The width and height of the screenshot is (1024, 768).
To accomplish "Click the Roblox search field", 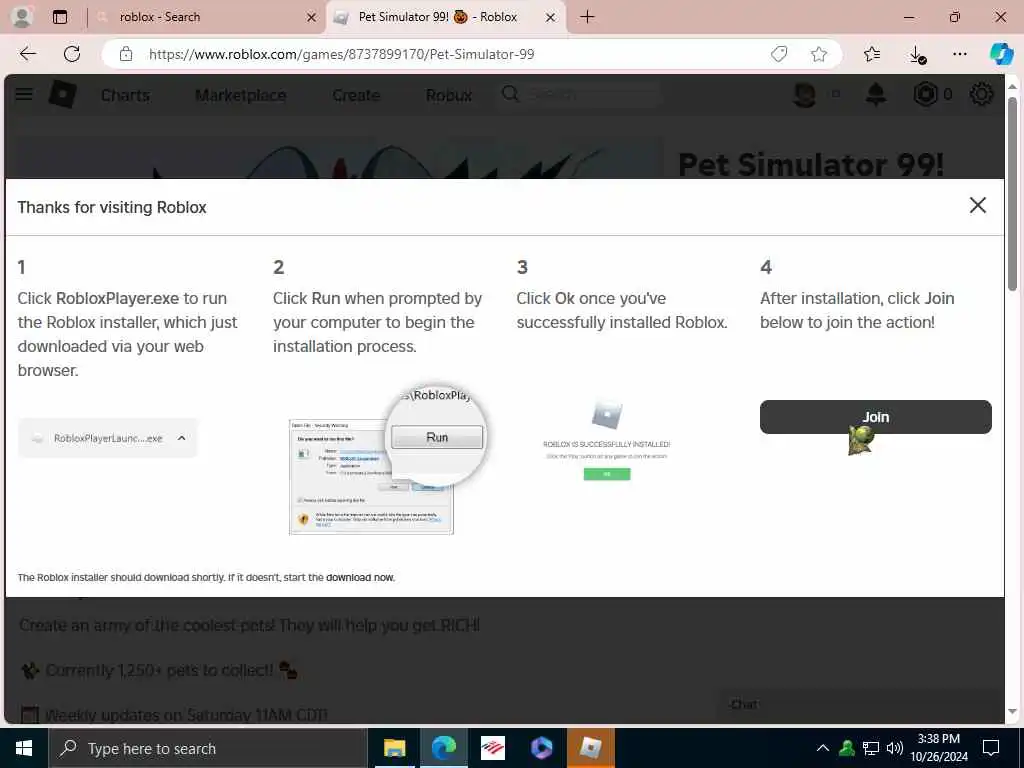I will coord(580,95).
